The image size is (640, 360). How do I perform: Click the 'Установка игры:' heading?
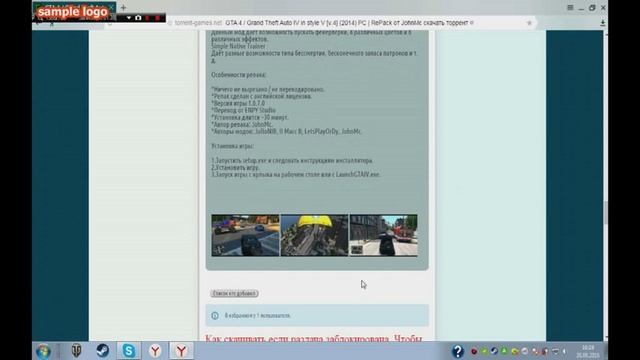coord(233,146)
